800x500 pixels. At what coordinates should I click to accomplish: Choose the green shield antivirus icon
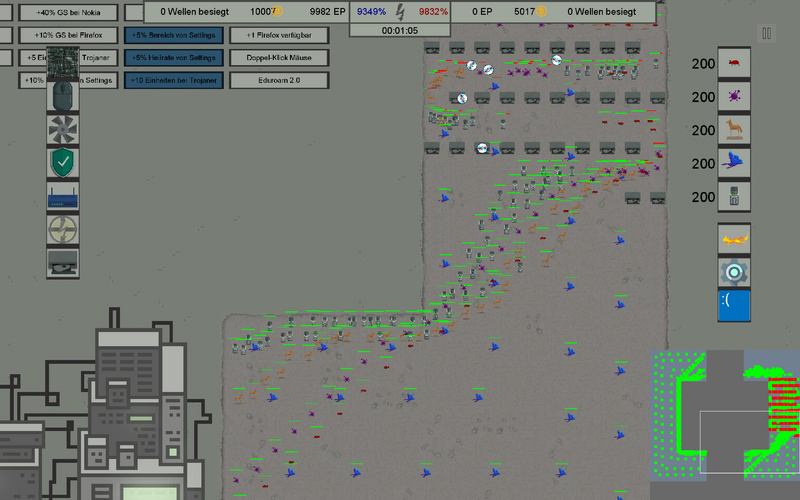(63, 163)
